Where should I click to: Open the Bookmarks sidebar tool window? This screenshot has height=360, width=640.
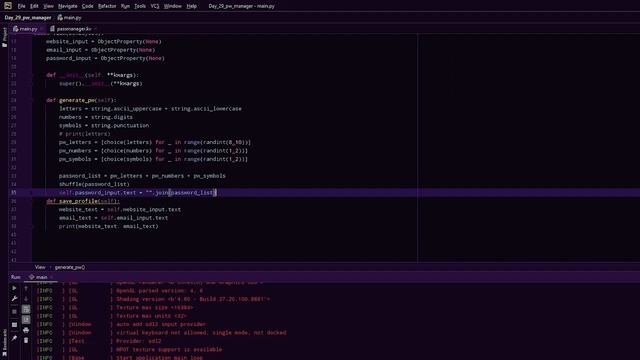(x=4, y=343)
